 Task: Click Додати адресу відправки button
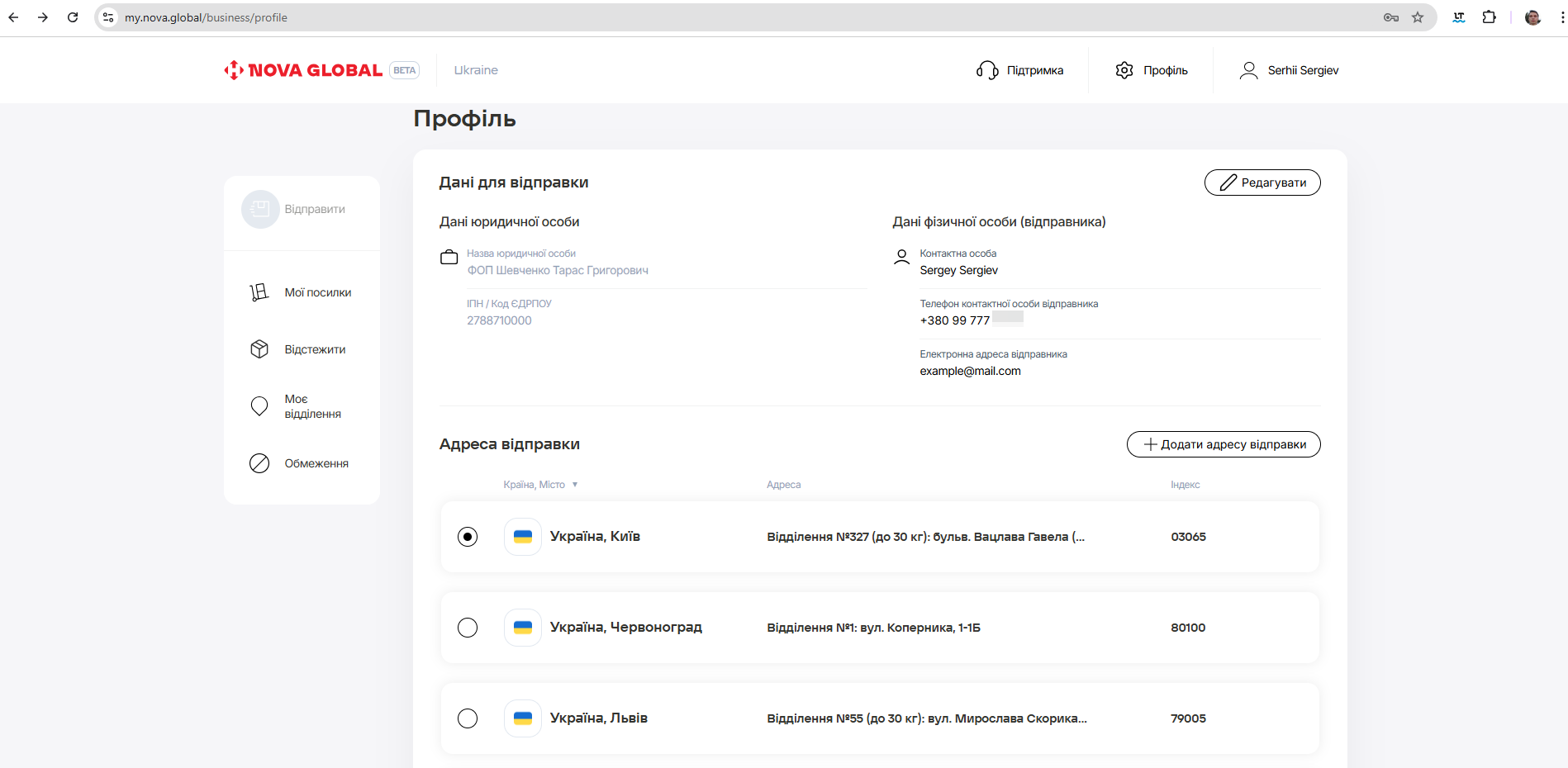point(1223,444)
